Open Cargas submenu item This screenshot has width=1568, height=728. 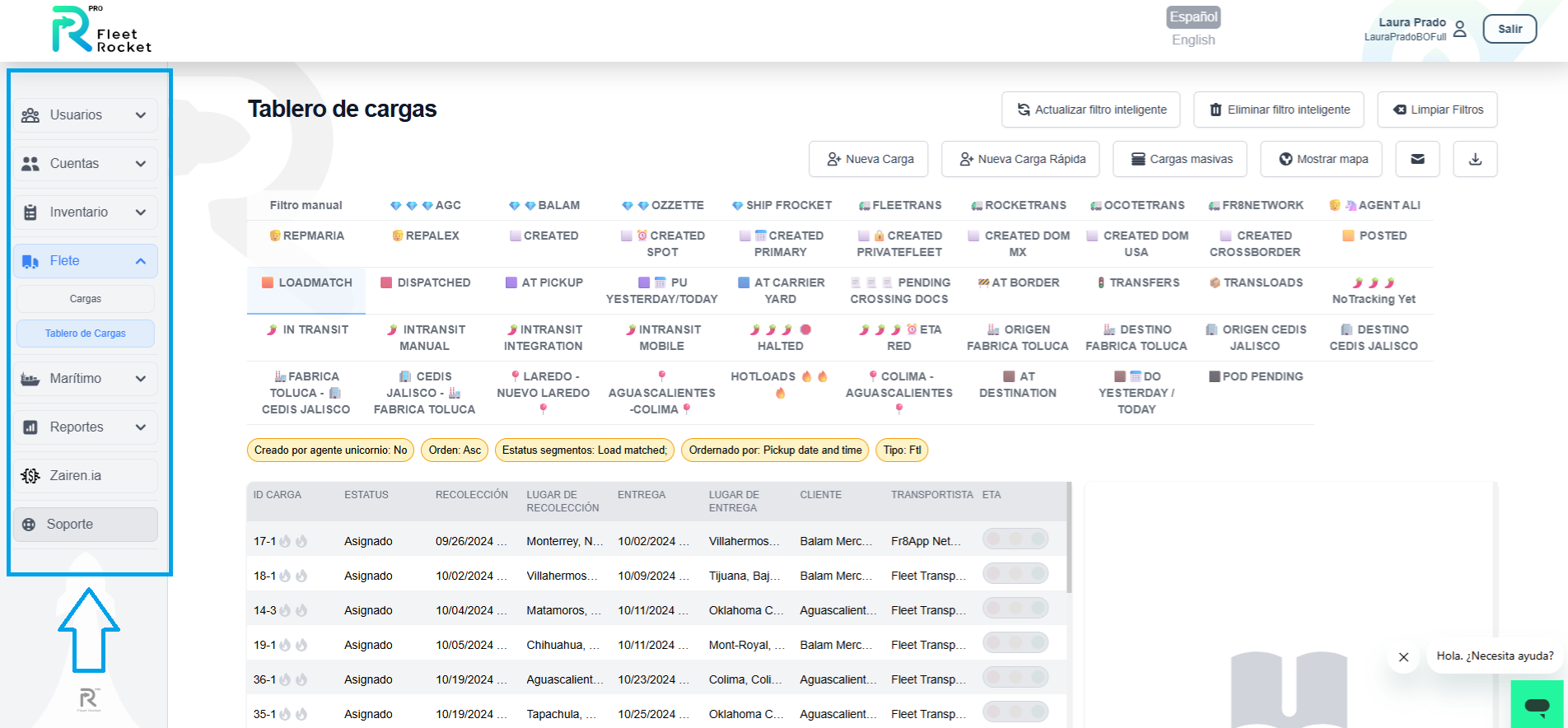tap(86, 299)
